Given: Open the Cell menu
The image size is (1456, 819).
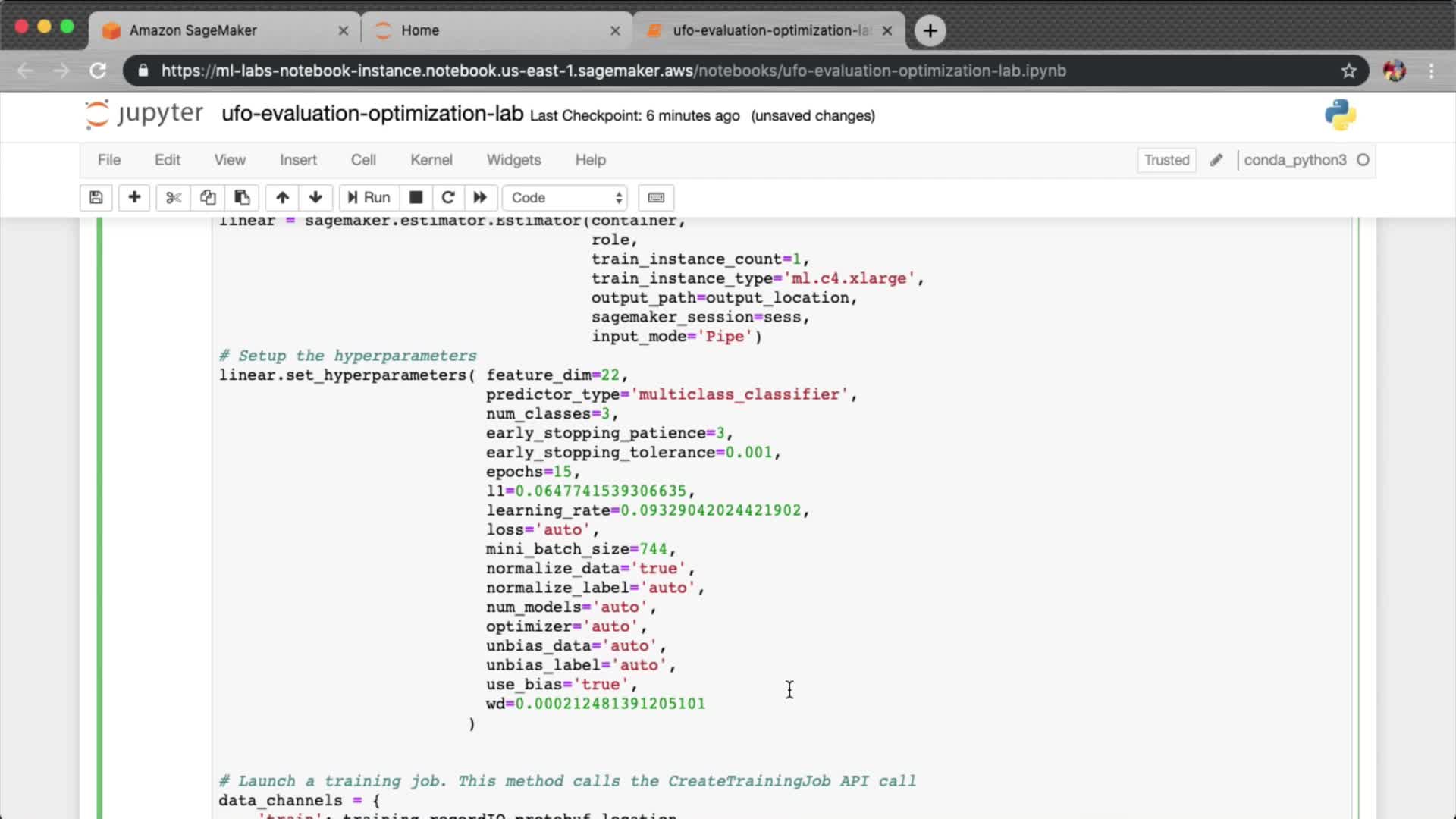Looking at the screenshot, I should tap(363, 160).
